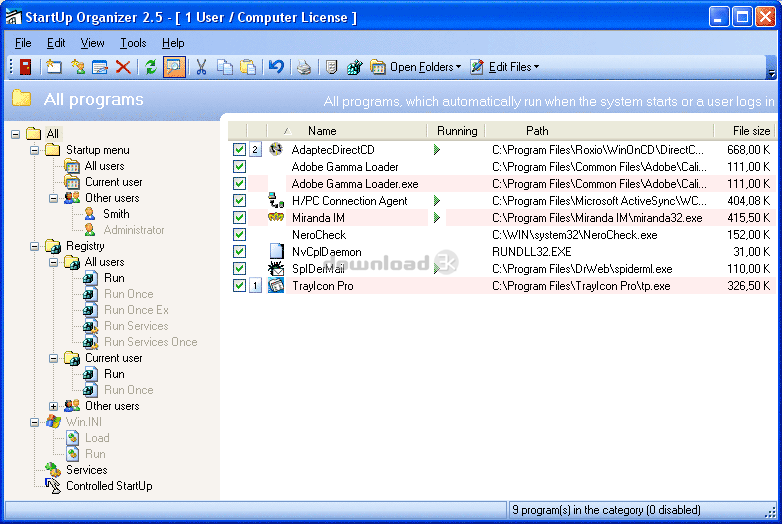
Task: Click the red X delete toolbar icon
Action: pos(123,67)
